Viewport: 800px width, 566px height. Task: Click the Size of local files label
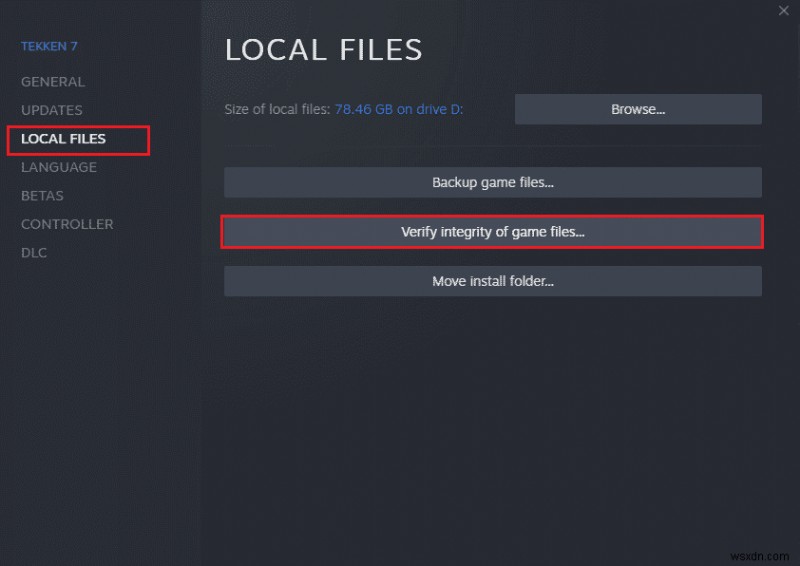pos(277,109)
